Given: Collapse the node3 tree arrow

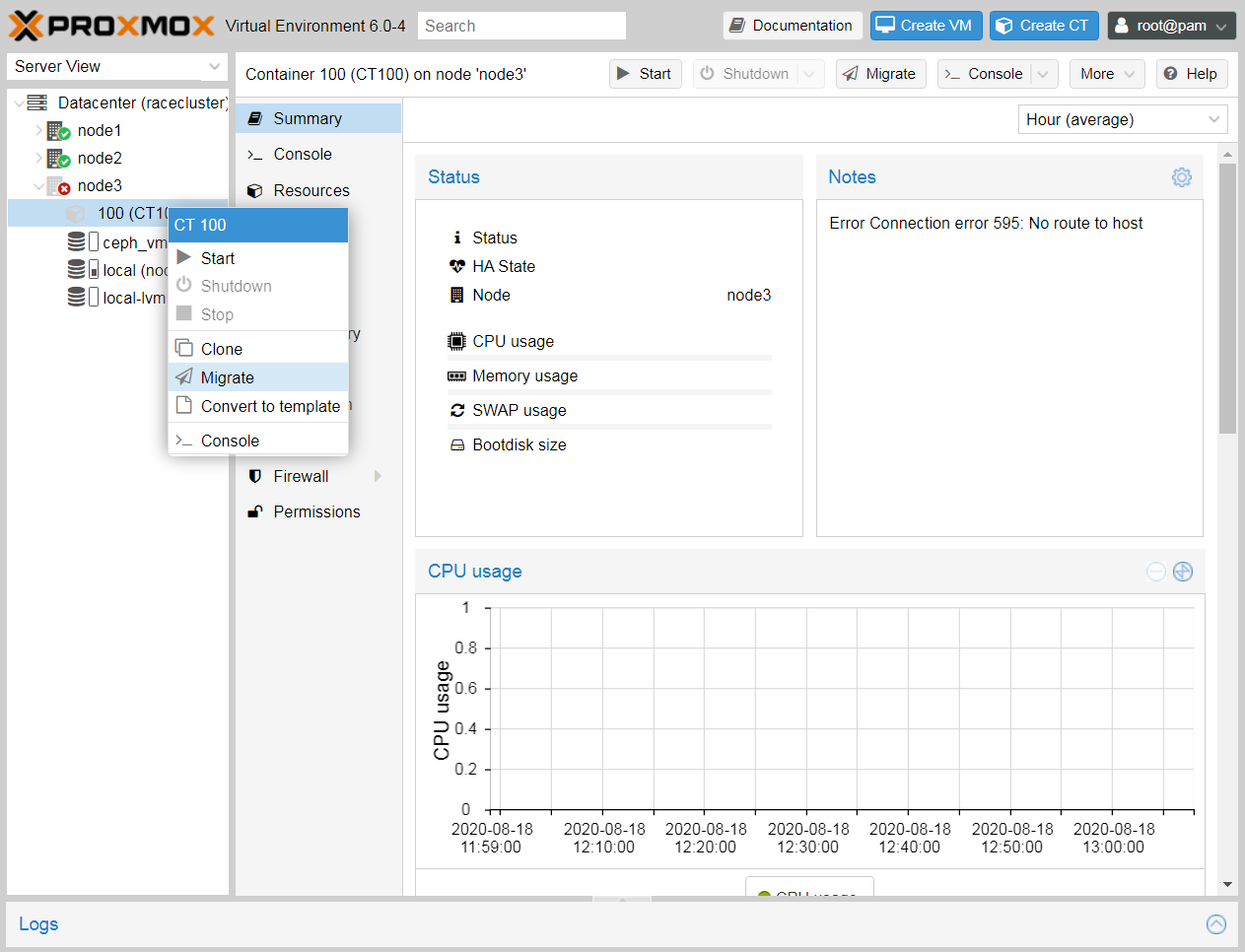Looking at the screenshot, I should tap(38, 186).
